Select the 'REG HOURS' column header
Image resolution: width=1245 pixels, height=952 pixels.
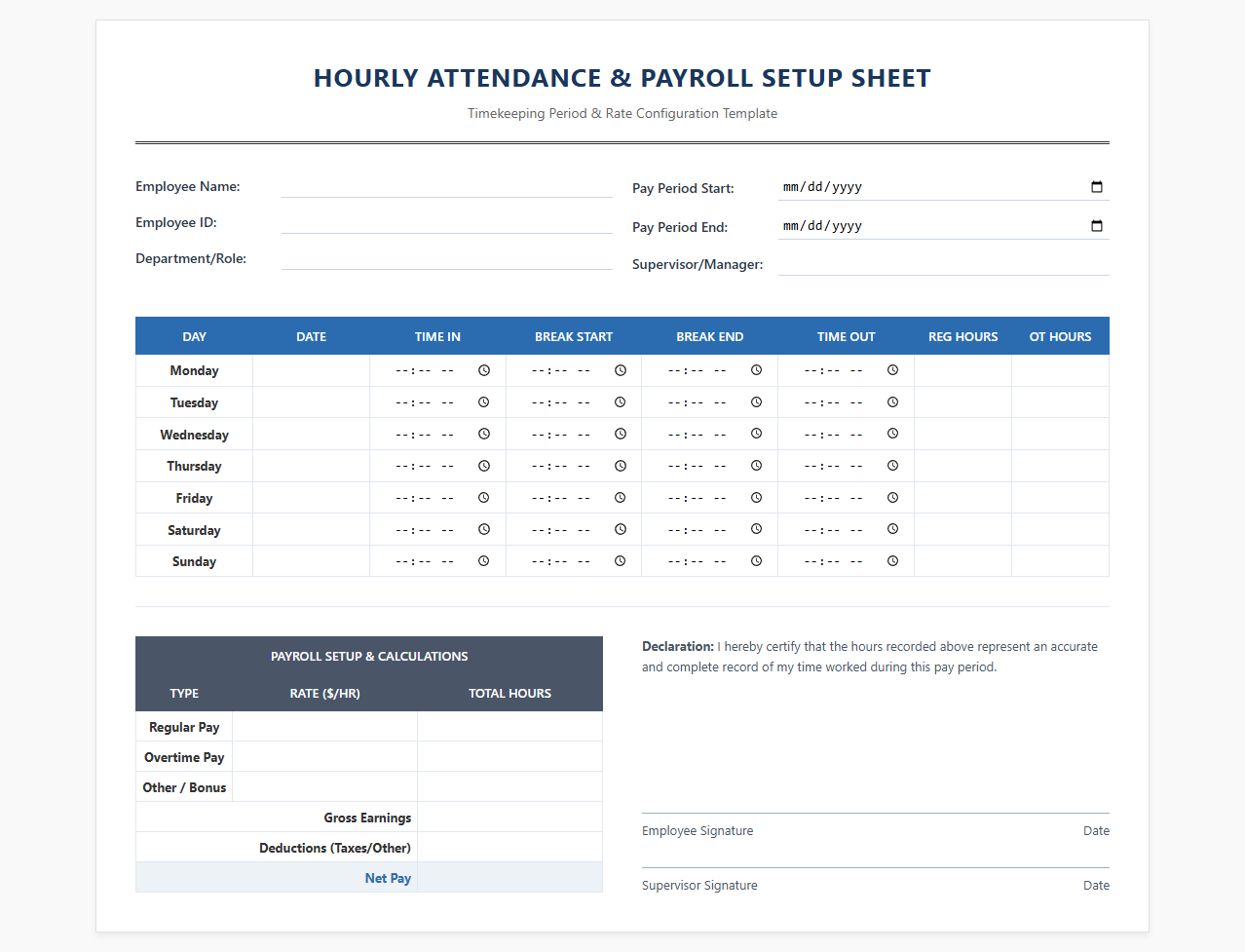(963, 337)
